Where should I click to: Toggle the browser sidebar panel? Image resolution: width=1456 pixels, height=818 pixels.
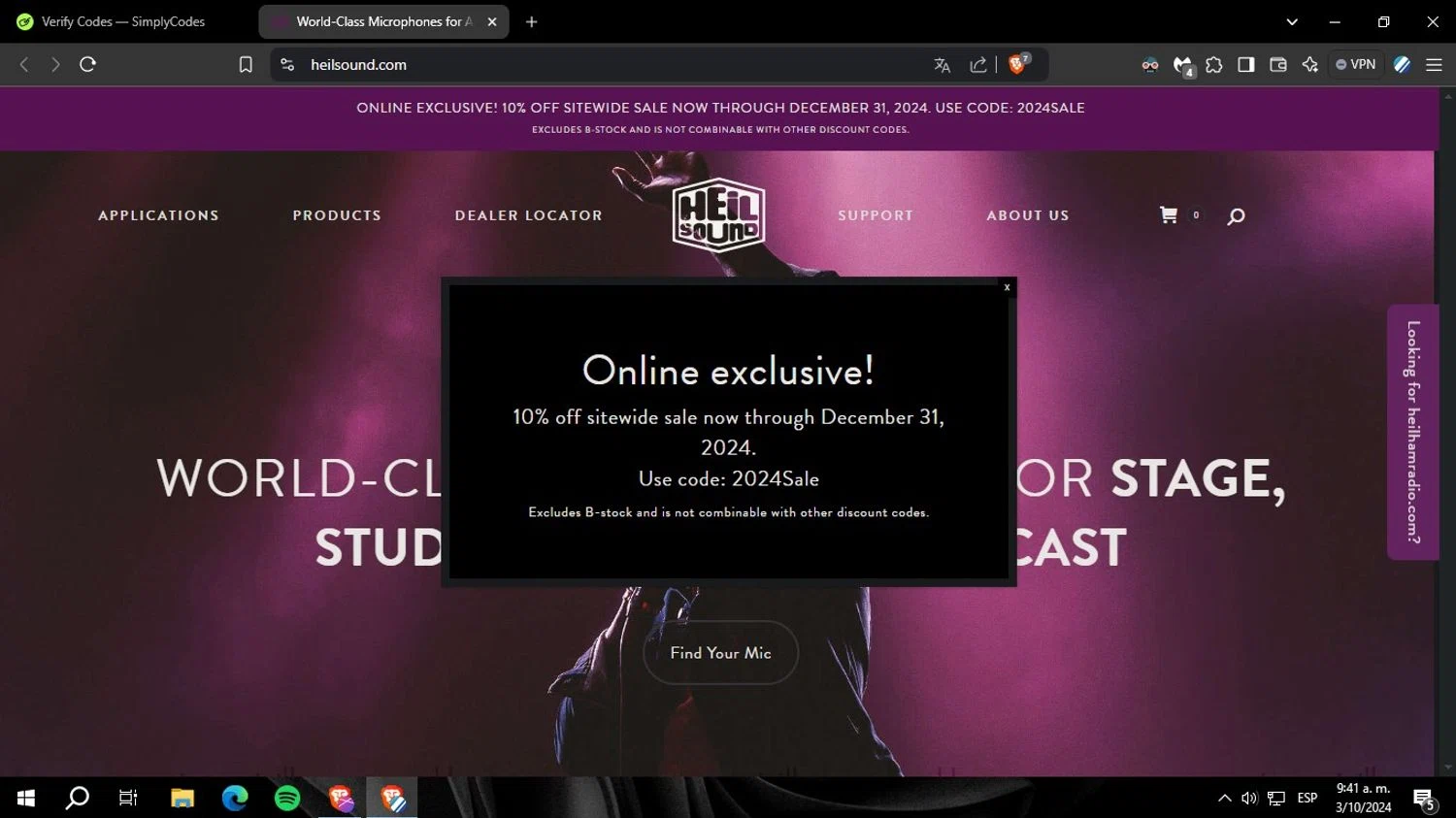(x=1246, y=65)
